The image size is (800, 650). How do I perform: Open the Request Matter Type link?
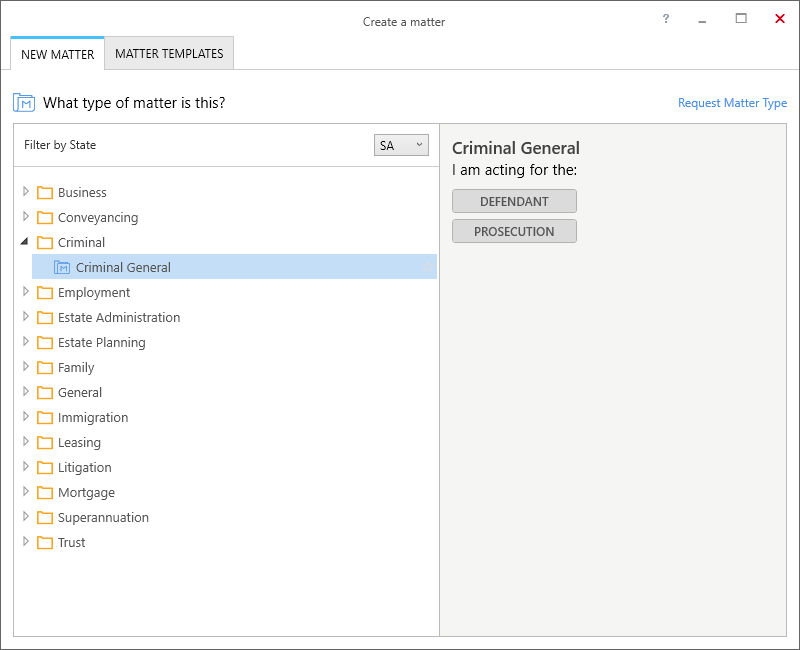pyautogui.click(x=732, y=103)
